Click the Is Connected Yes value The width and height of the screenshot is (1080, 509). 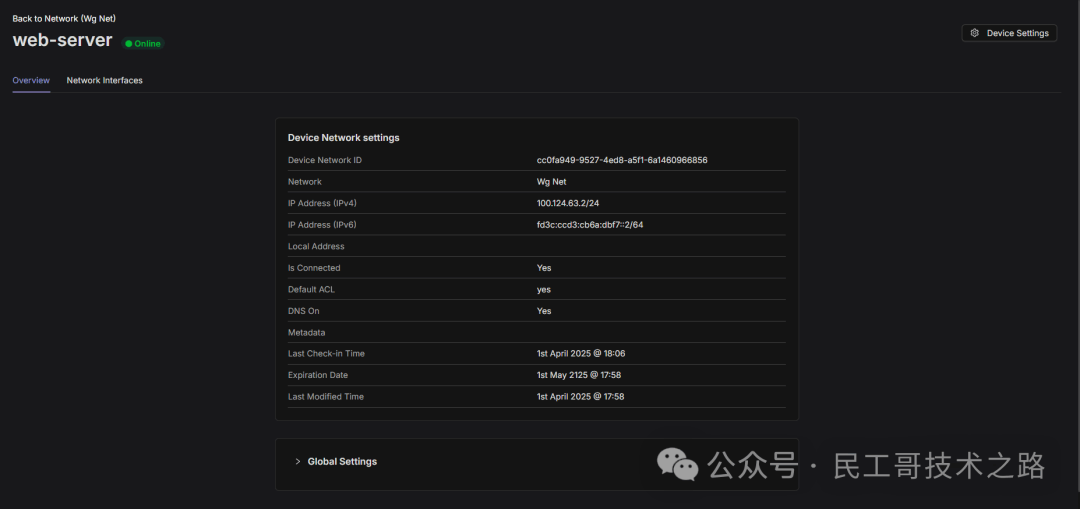(x=544, y=268)
